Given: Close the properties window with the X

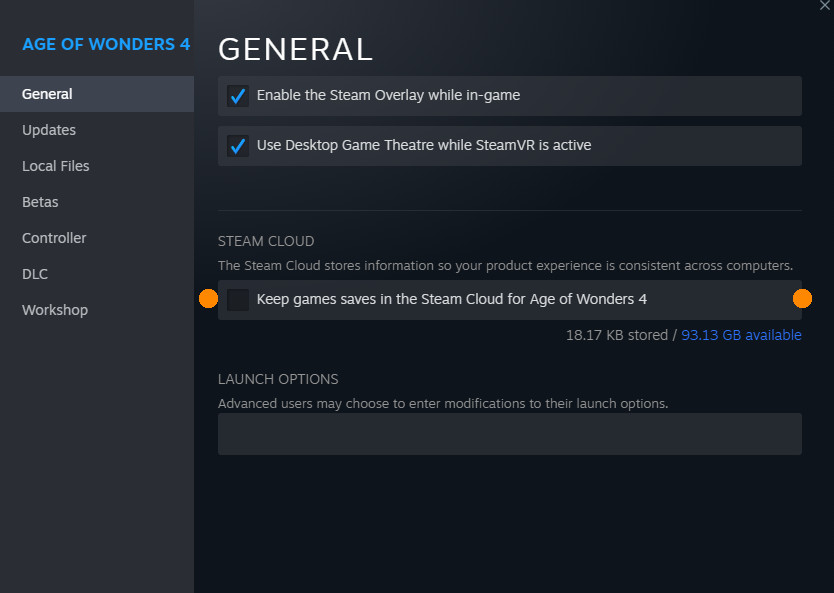Looking at the screenshot, I should 824,6.
